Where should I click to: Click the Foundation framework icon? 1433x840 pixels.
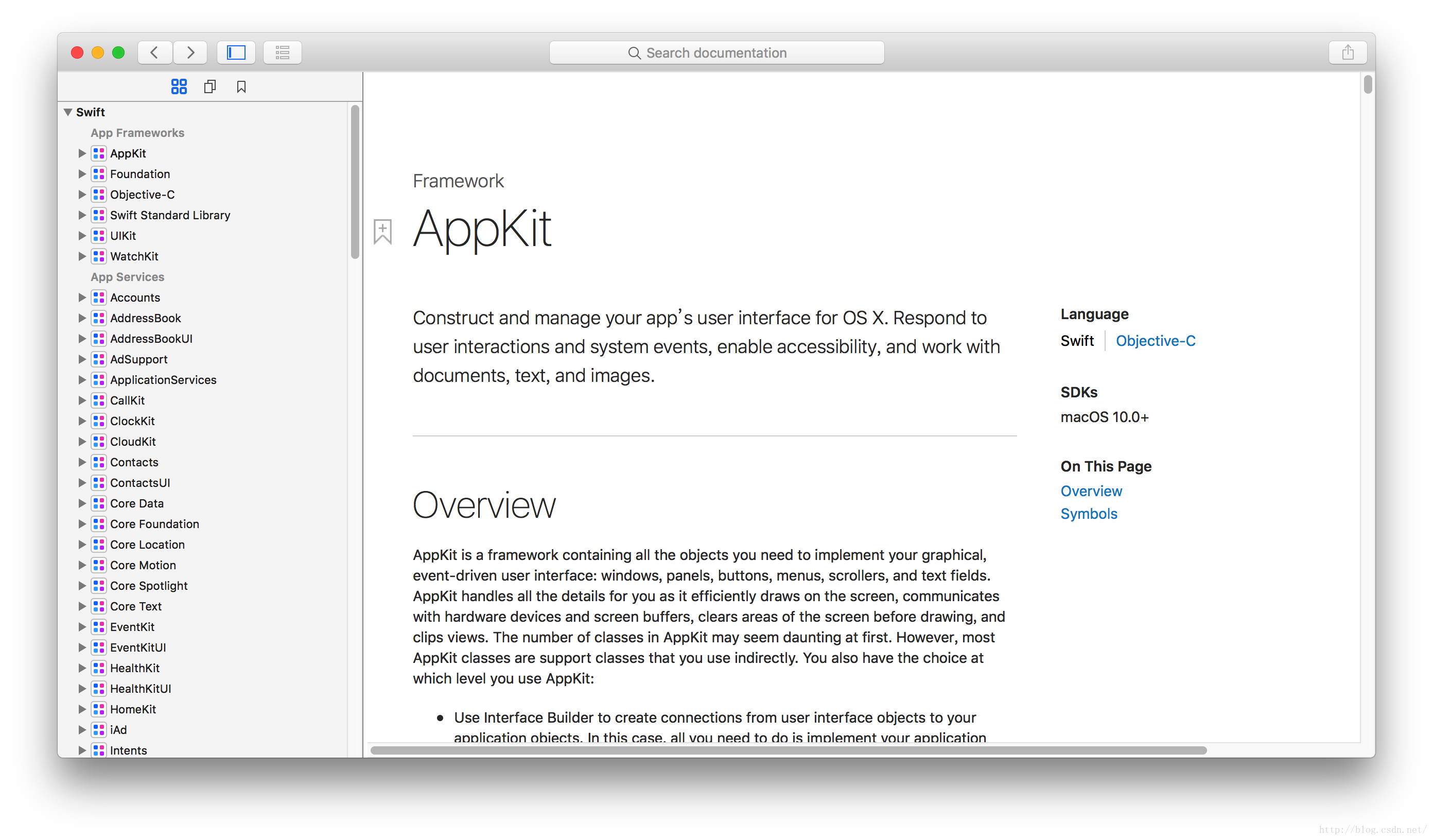pos(99,174)
